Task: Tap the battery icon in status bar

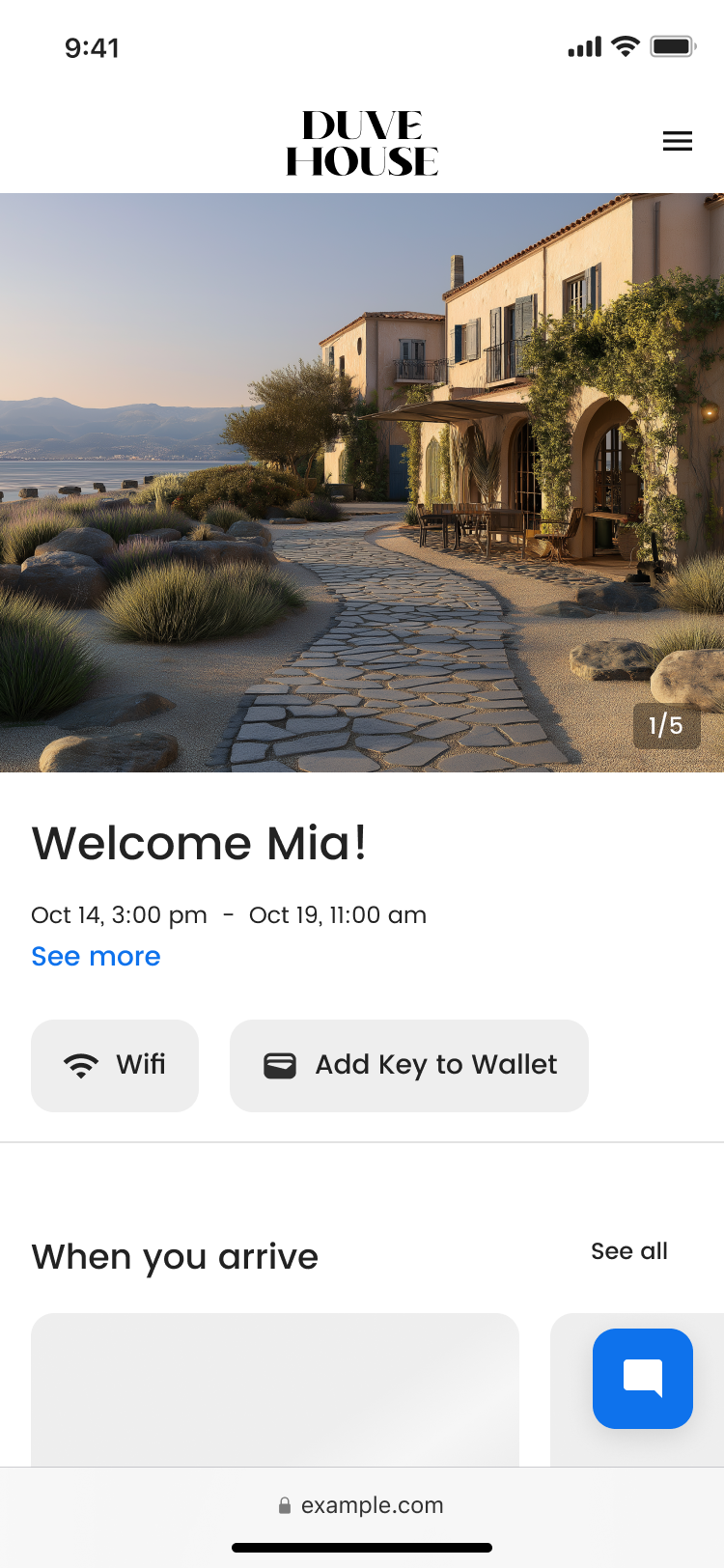Action: (673, 46)
